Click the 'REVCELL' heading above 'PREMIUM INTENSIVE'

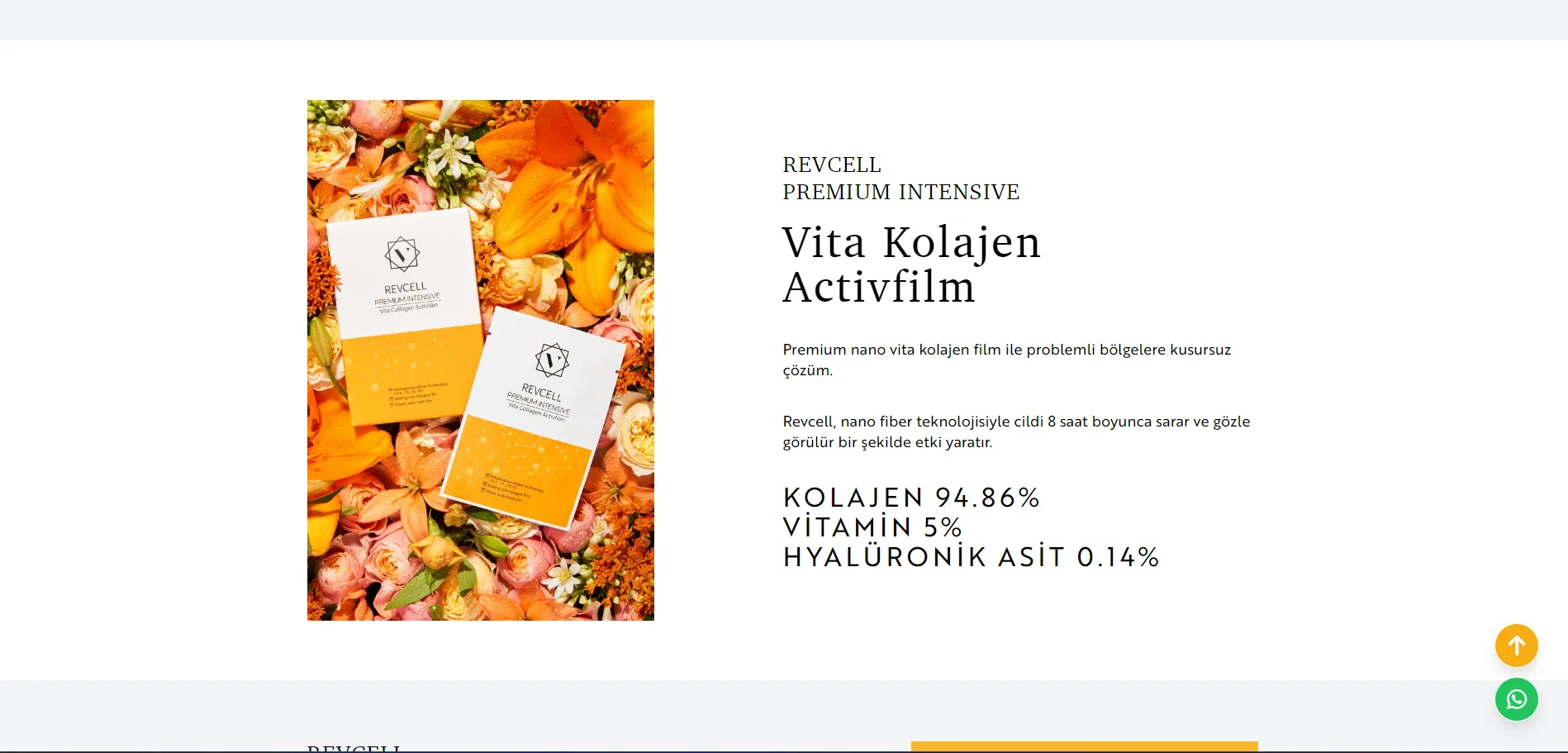832,164
